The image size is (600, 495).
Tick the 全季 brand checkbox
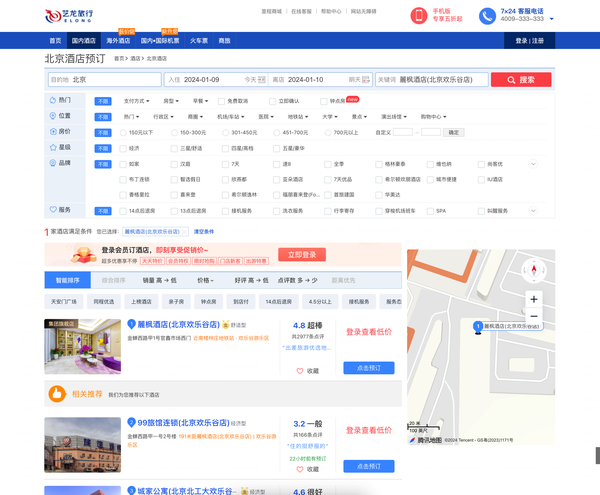tap(328, 164)
